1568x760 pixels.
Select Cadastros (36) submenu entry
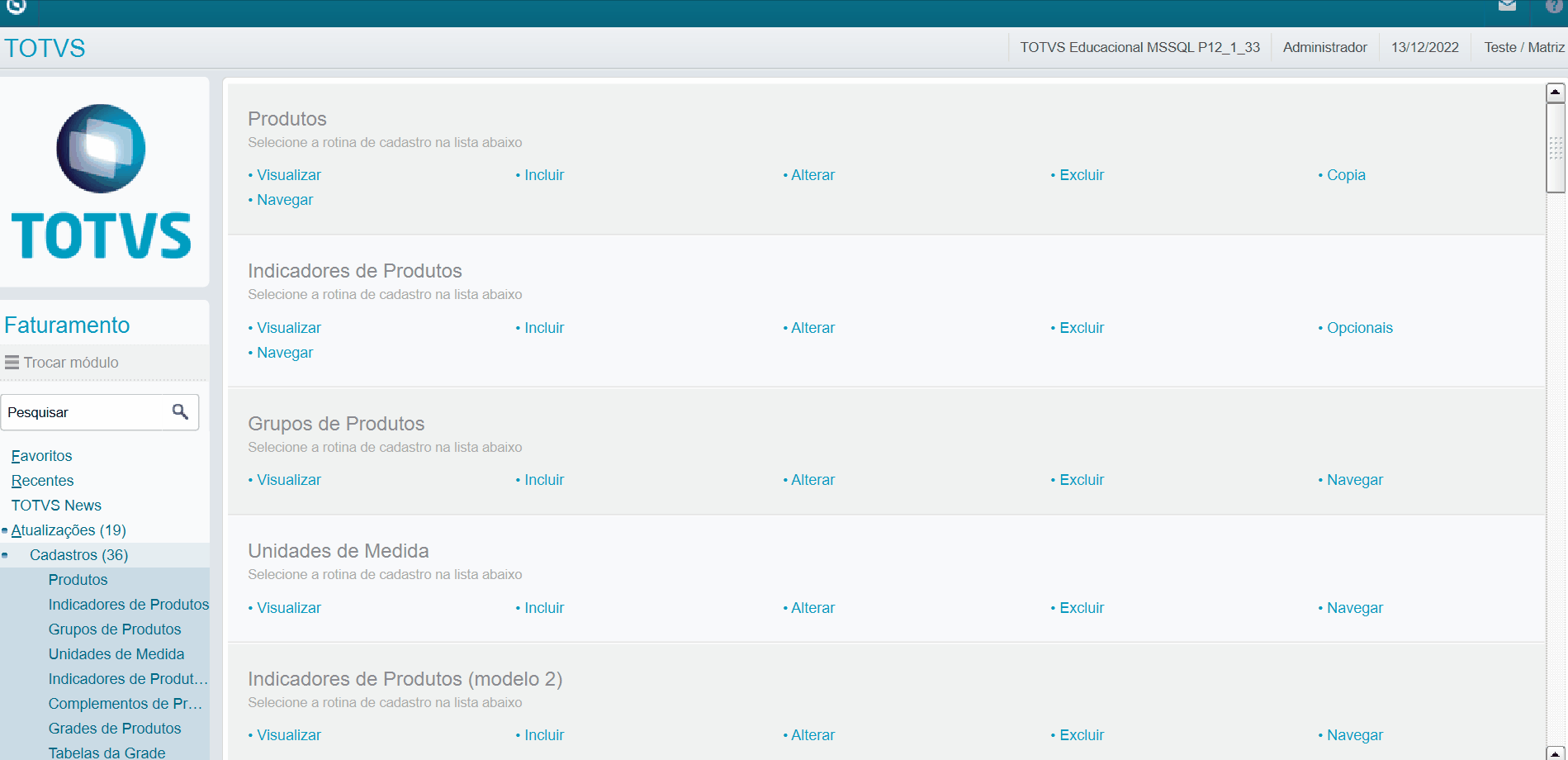79,555
